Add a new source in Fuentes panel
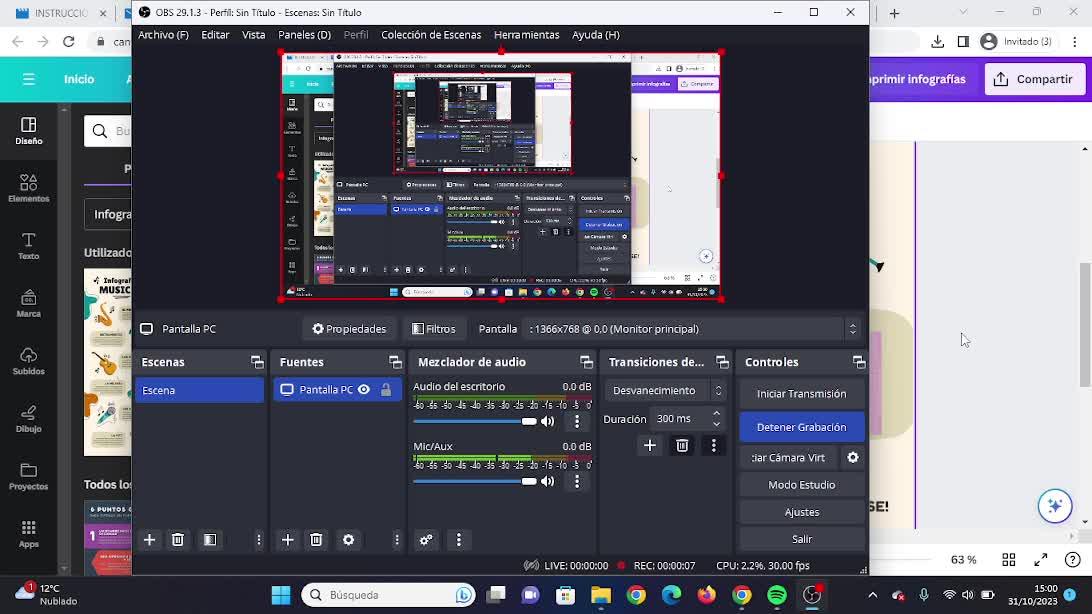Image resolution: width=1092 pixels, height=614 pixels. pyautogui.click(x=287, y=540)
